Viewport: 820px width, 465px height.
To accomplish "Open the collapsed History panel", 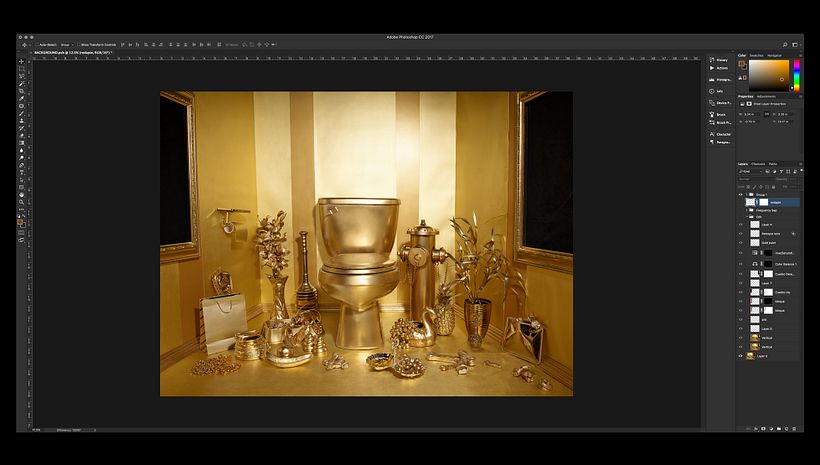I will [719, 60].
